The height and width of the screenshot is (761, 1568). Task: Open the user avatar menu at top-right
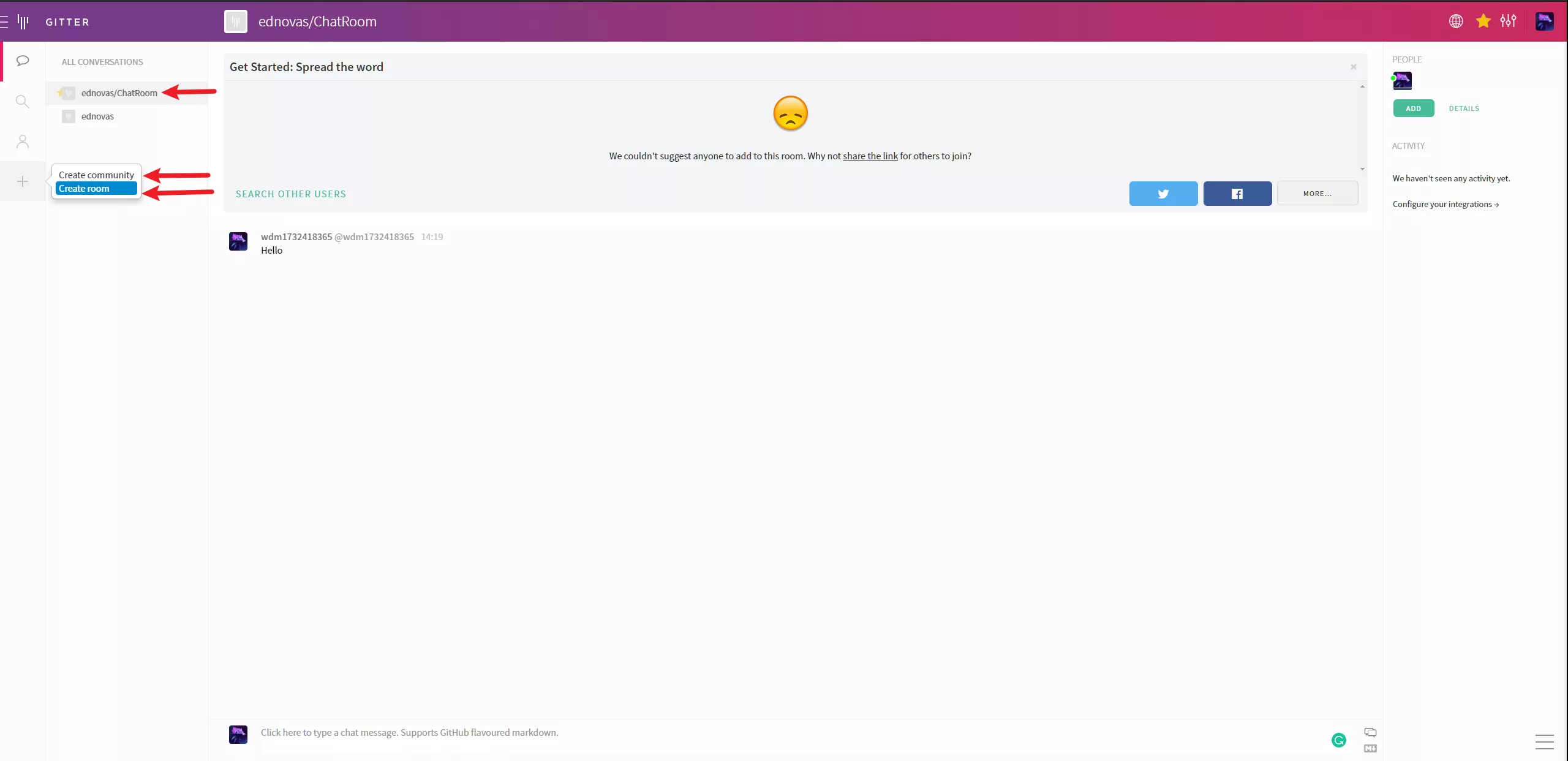click(x=1544, y=21)
